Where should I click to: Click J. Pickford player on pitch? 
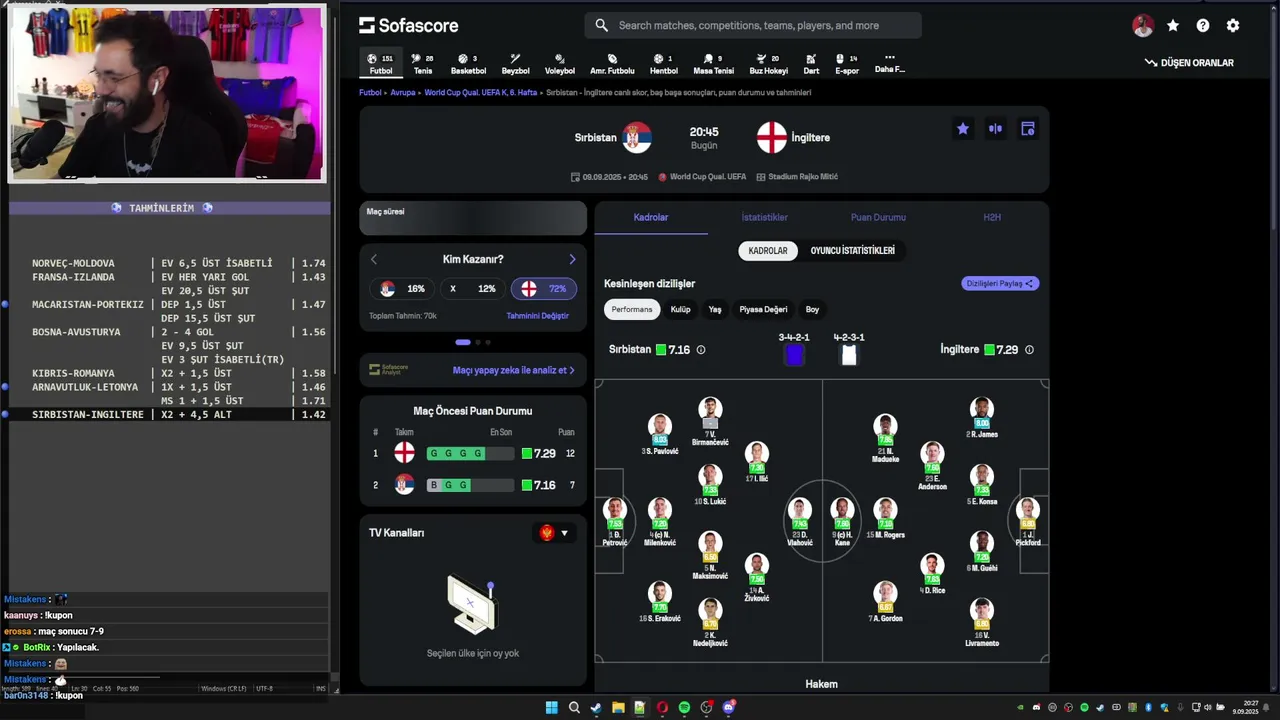(1027, 521)
